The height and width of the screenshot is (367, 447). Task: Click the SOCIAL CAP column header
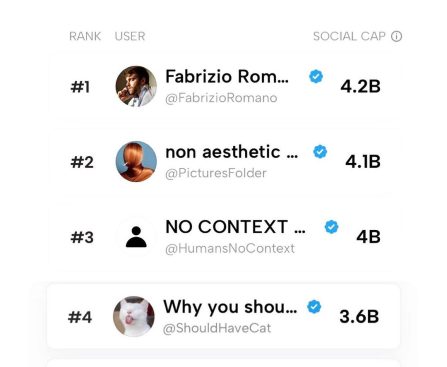click(x=349, y=36)
